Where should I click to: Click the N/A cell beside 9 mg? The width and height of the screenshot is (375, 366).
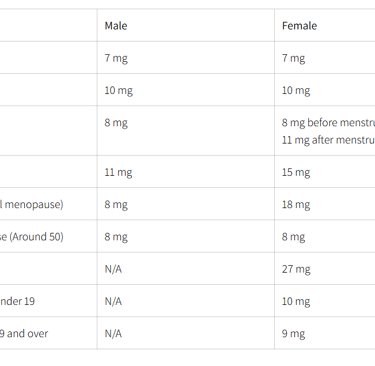113,334
